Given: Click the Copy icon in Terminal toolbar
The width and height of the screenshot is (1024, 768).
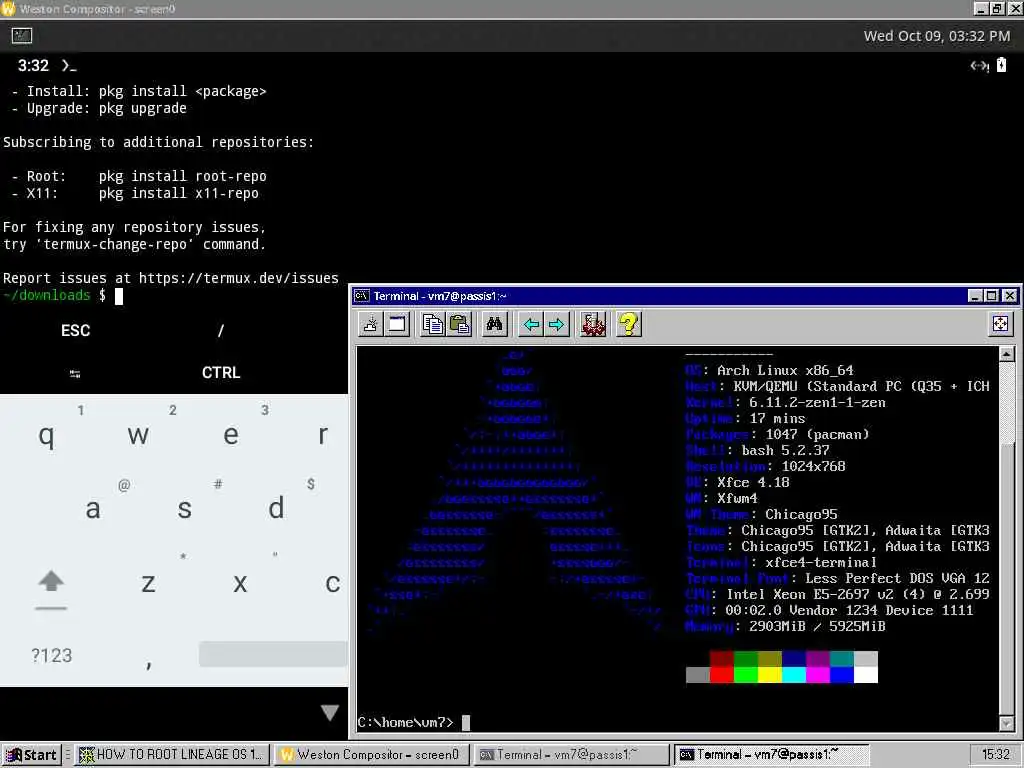Looking at the screenshot, I should (432, 324).
